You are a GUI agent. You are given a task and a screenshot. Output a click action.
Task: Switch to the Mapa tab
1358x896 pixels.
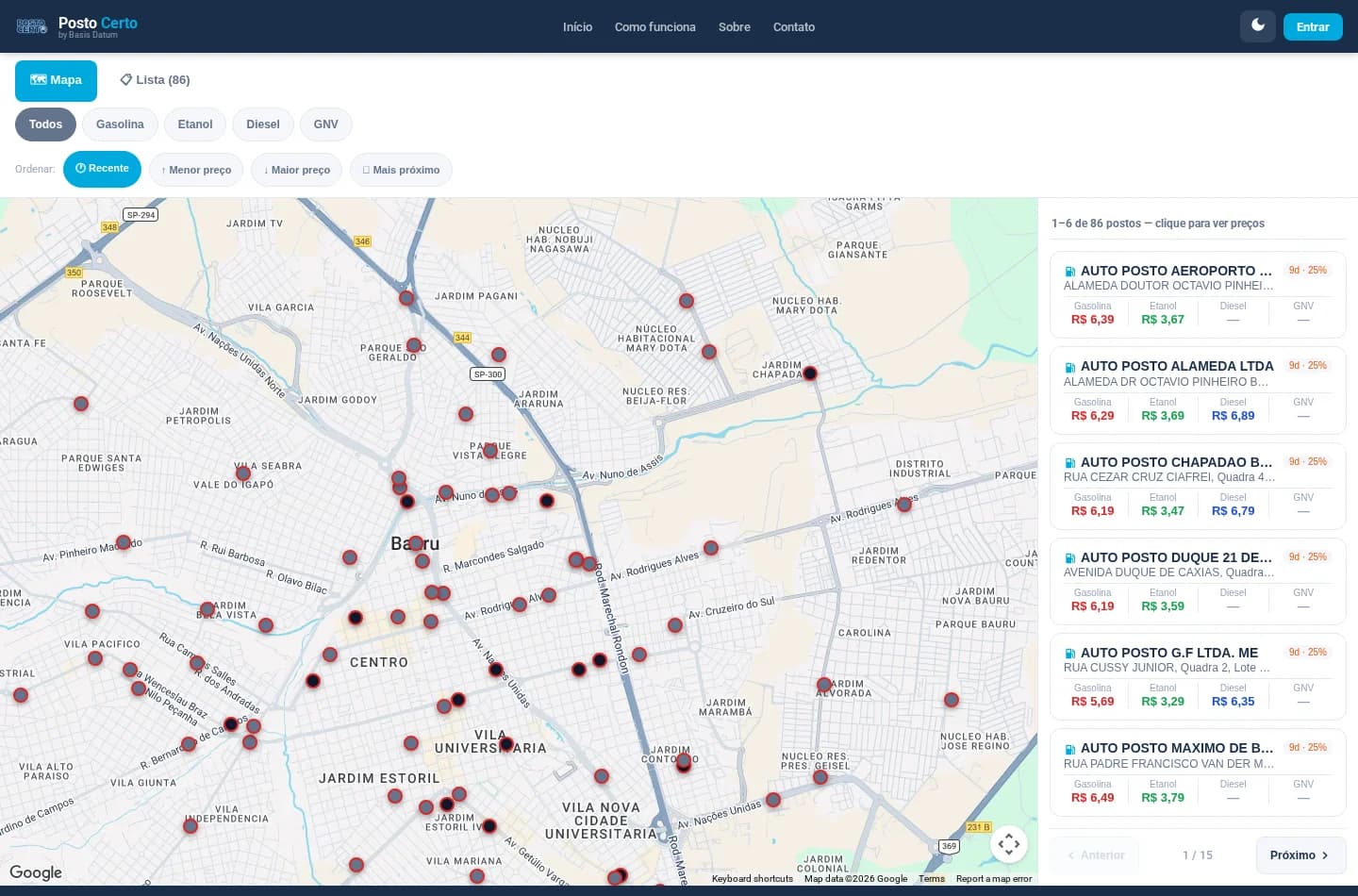coord(56,80)
